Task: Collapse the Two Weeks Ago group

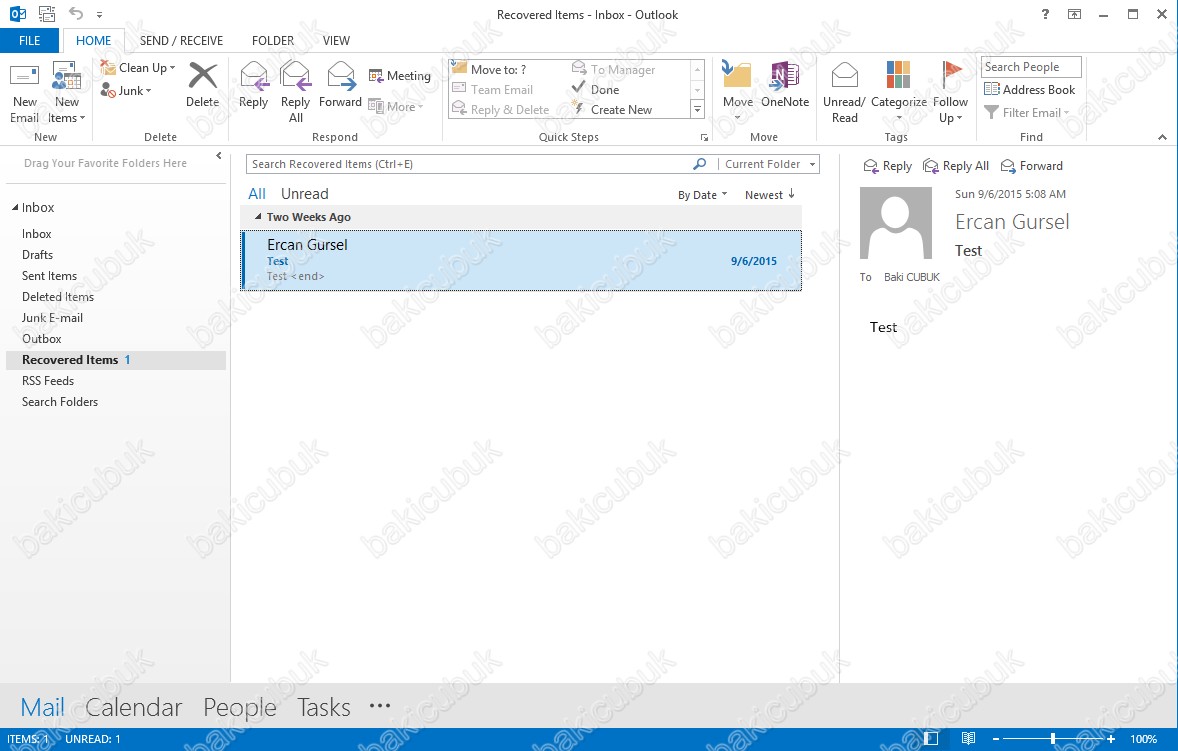Action: (x=258, y=216)
